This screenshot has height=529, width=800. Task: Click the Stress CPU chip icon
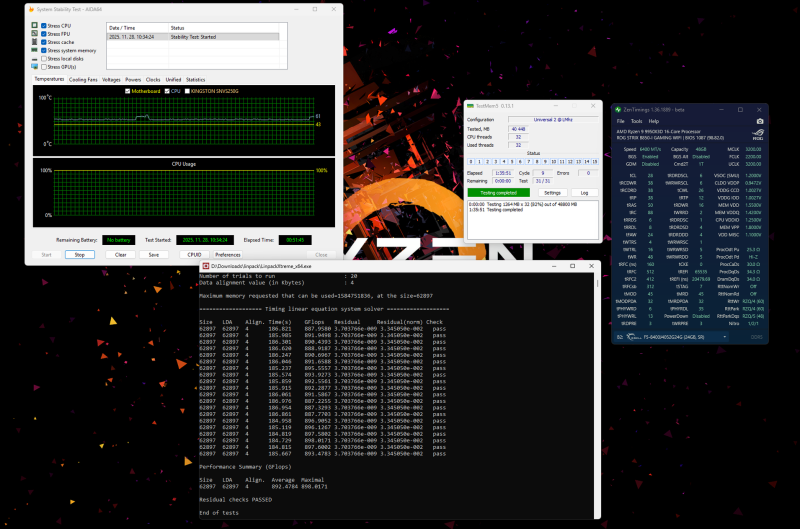(x=34, y=25)
